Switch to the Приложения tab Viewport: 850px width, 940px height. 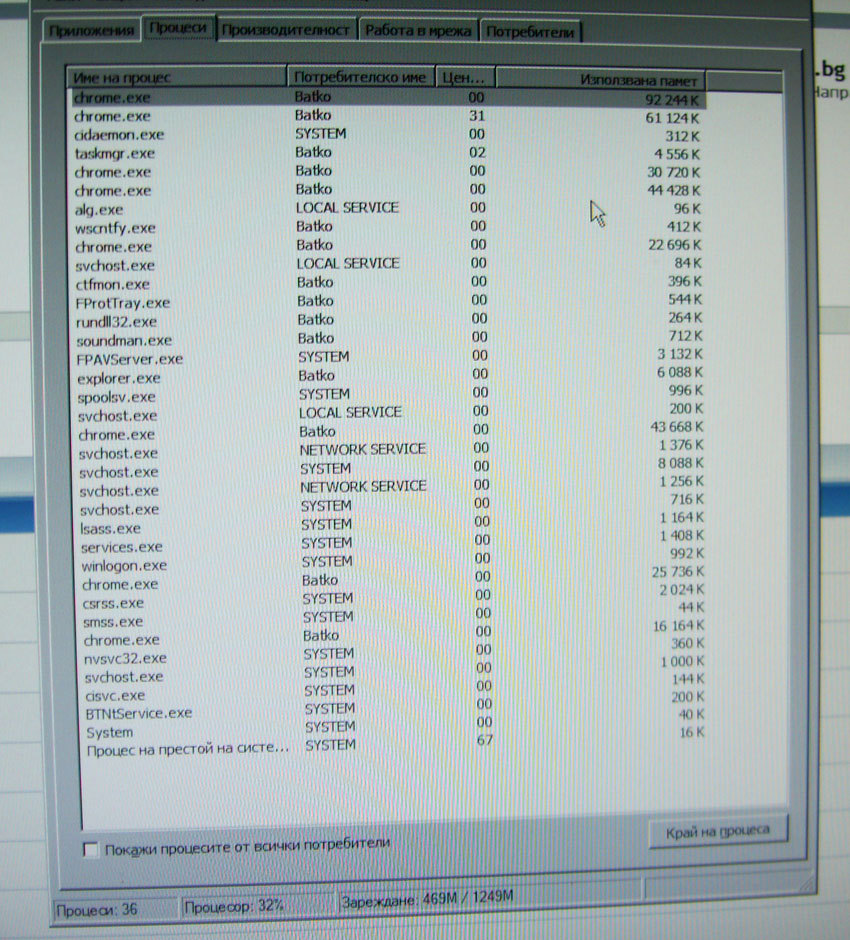[90, 30]
